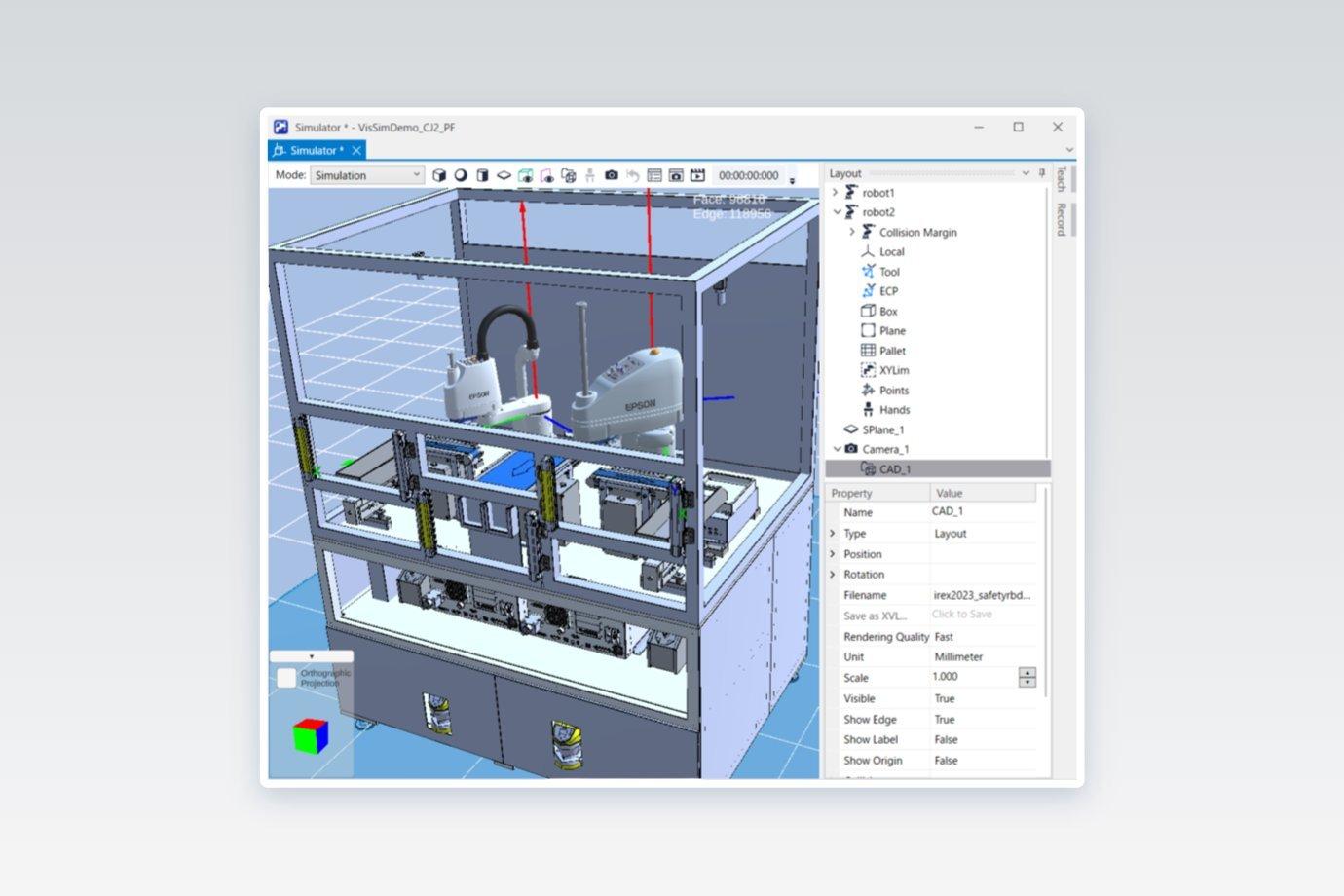This screenshot has width=1344, height=896.
Task: Expand the Position property row
Action: point(833,554)
